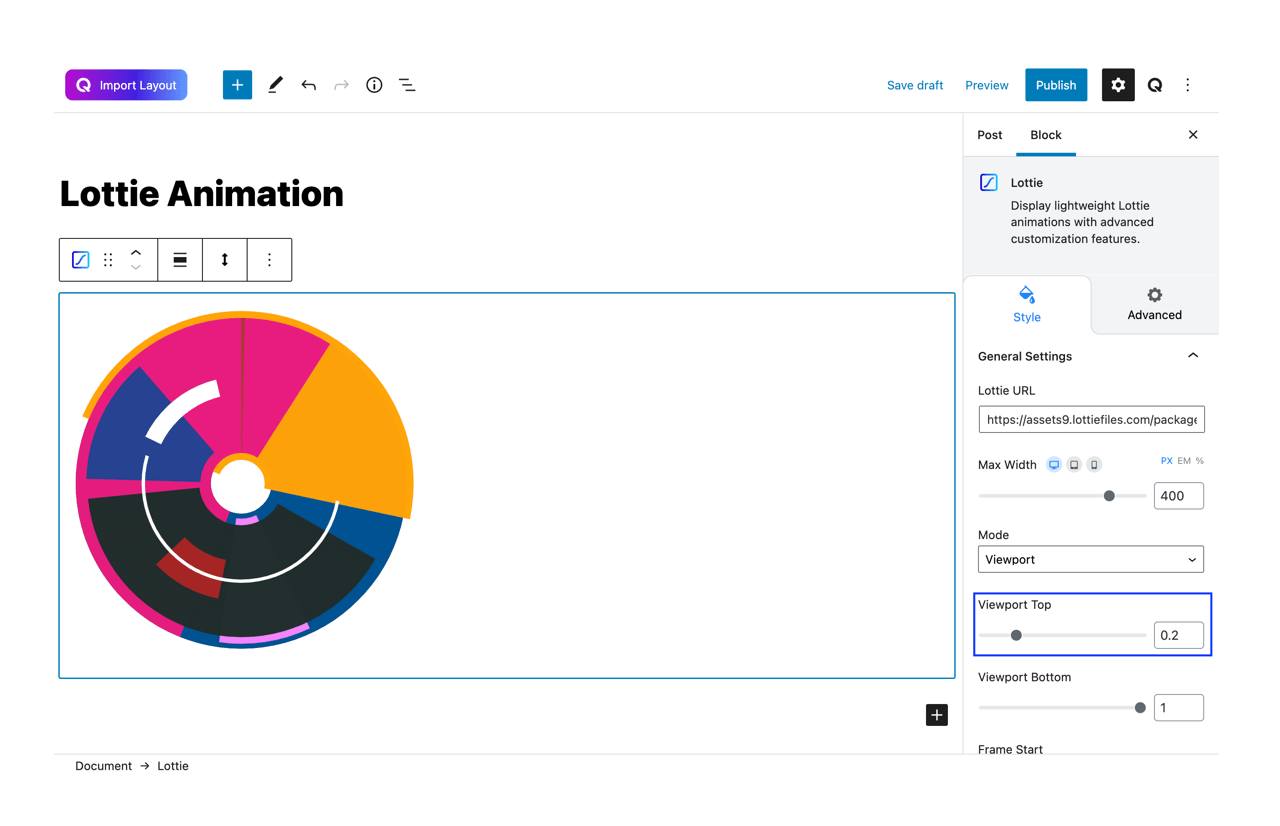Viewport: 1280px width, 826px height.
Task: Select tablet device for Max Width
Action: 1074,465
